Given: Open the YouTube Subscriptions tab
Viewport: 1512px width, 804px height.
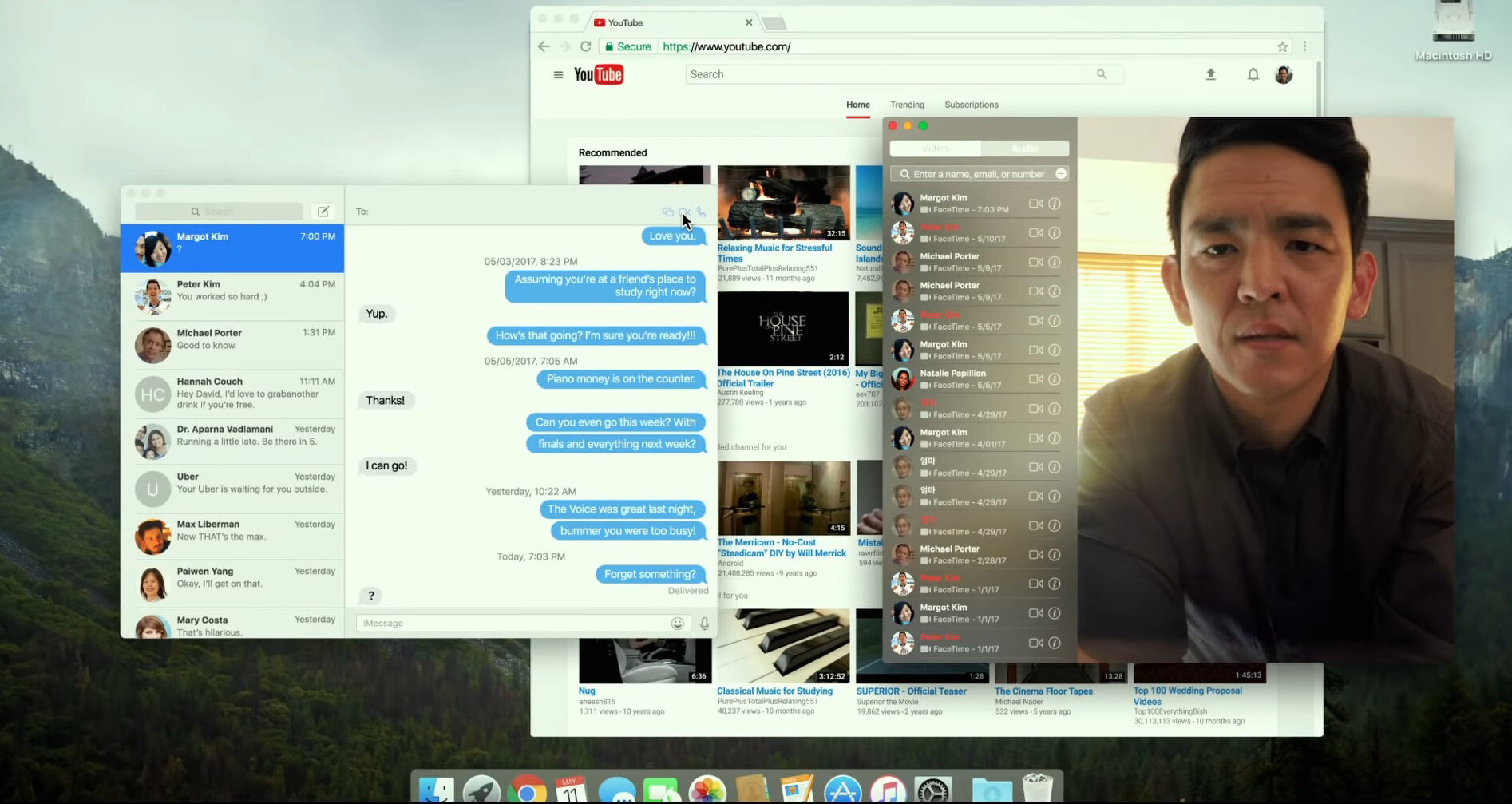Looking at the screenshot, I should [972, 105].
